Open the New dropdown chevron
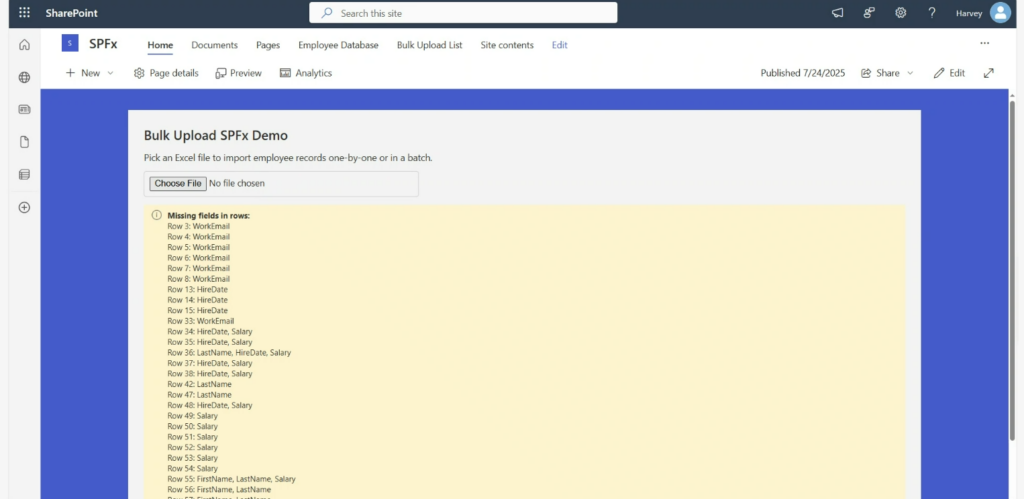The height and width of the screenshot is (499, 1024). [110, 73]
